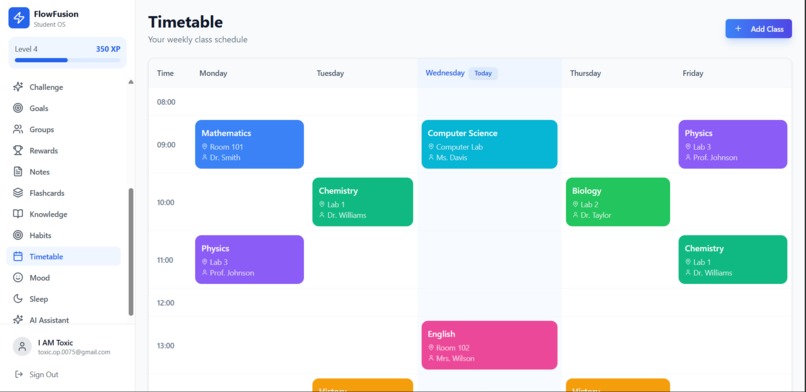Viewport: 806px width, 392px height.
Task: Go to the Groups section
Action: click(63, 129)
